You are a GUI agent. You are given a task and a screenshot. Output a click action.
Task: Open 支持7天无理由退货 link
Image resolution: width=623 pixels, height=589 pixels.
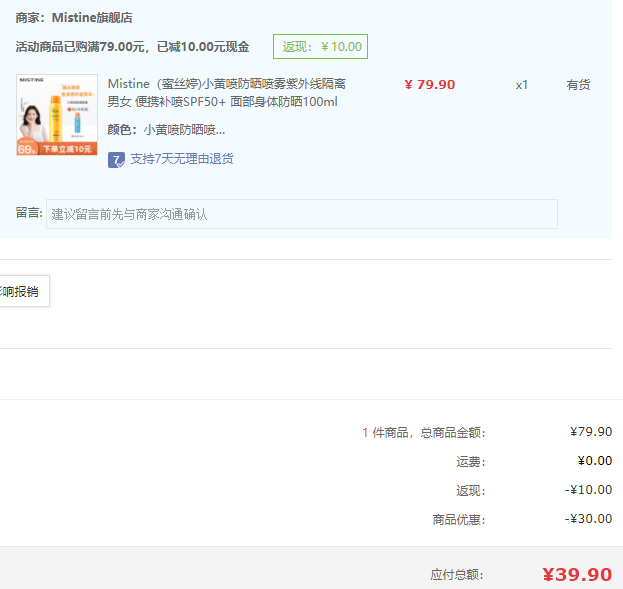click(182, 159)
